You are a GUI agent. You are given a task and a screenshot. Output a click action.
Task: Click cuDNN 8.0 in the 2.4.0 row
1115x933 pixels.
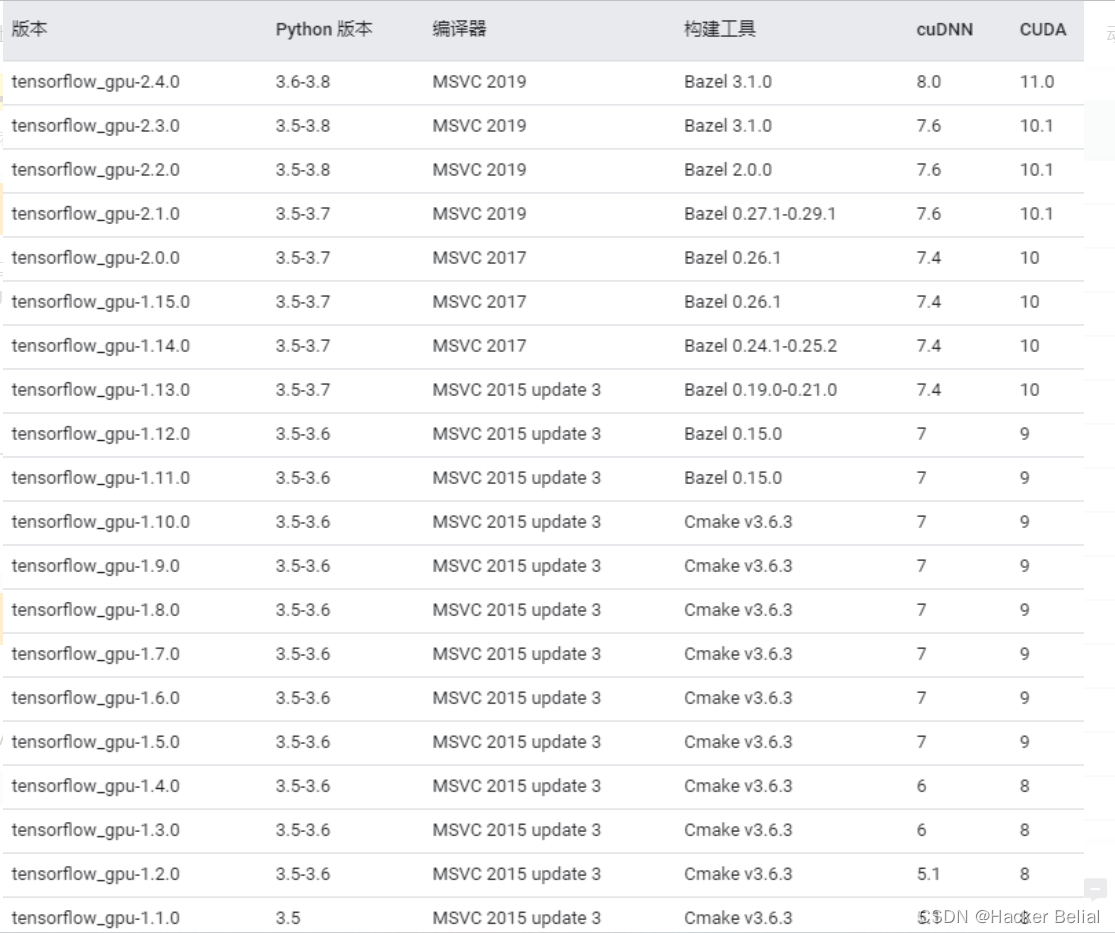[x=929, y=82]
